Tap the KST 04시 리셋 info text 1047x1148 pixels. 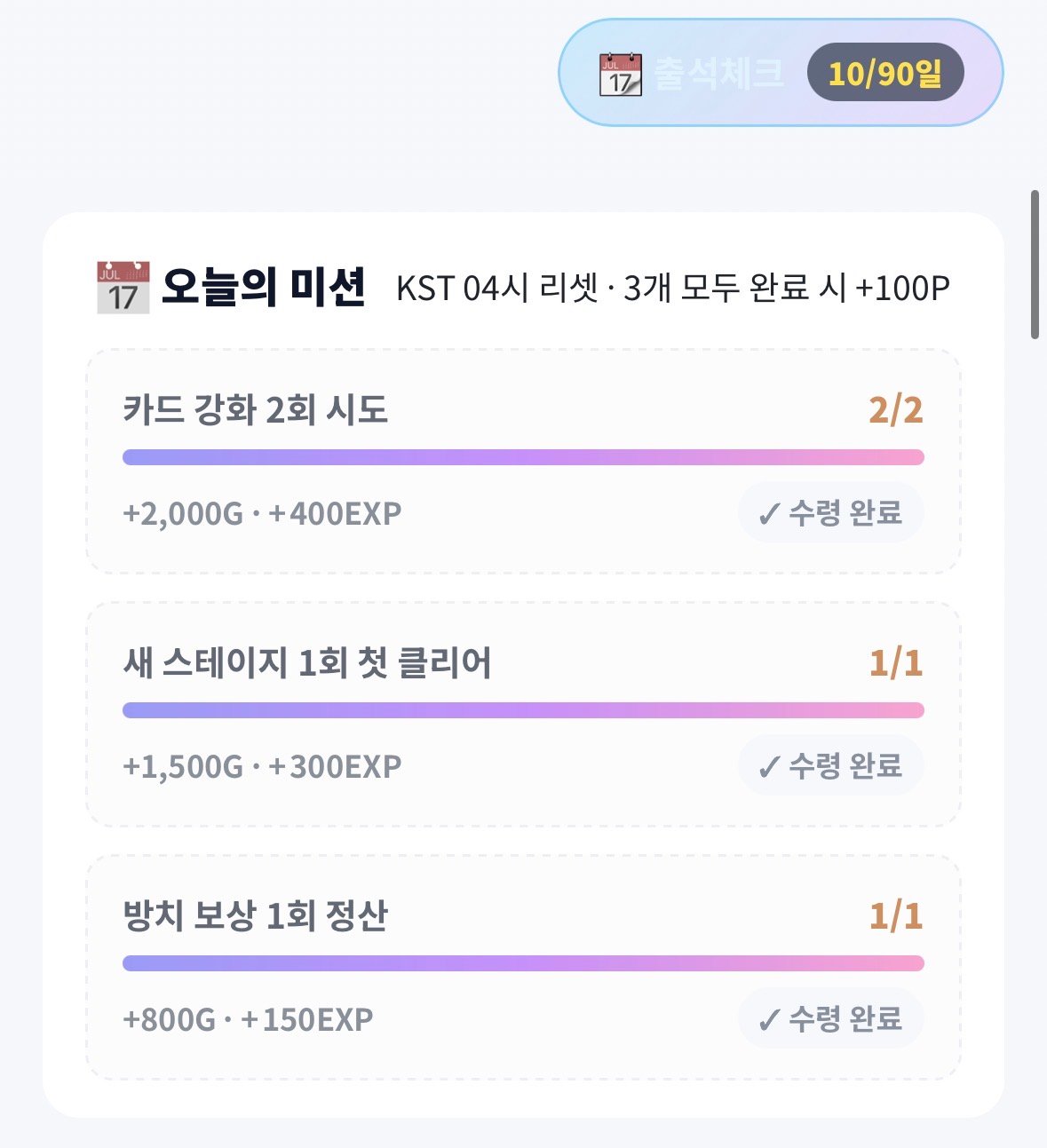pos(673,288)
